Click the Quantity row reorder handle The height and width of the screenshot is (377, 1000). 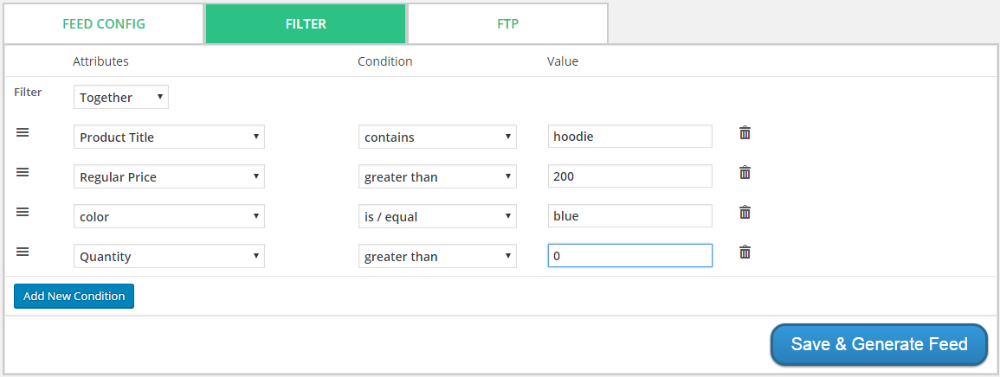pyautogui.click(x=22, y=251)
